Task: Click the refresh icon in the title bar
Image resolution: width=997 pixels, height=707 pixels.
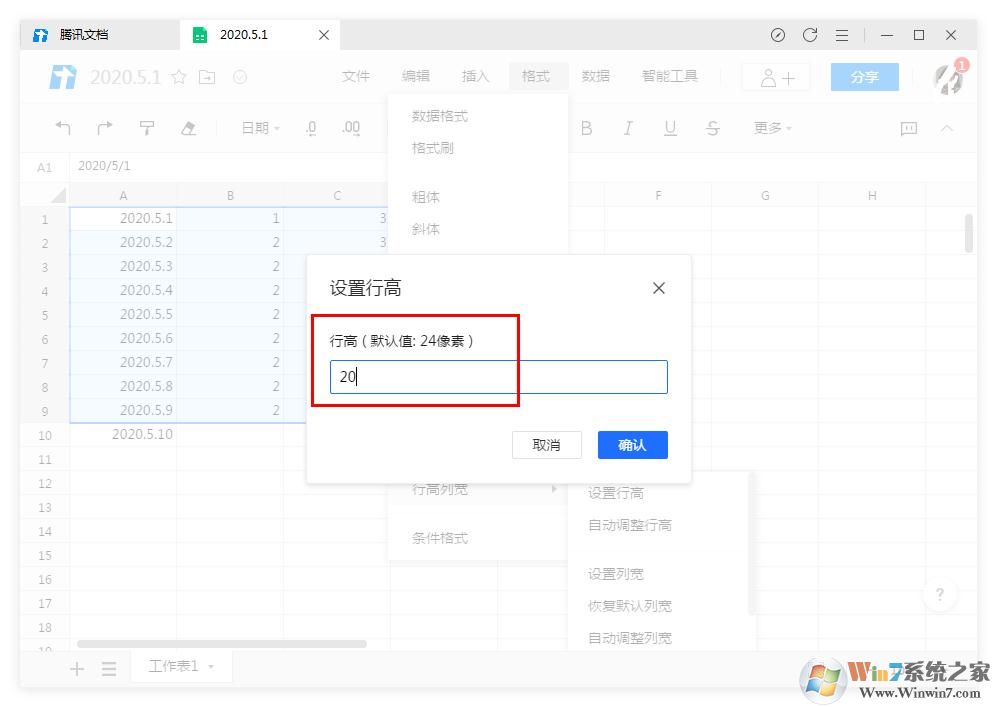Action: (810, 34)
